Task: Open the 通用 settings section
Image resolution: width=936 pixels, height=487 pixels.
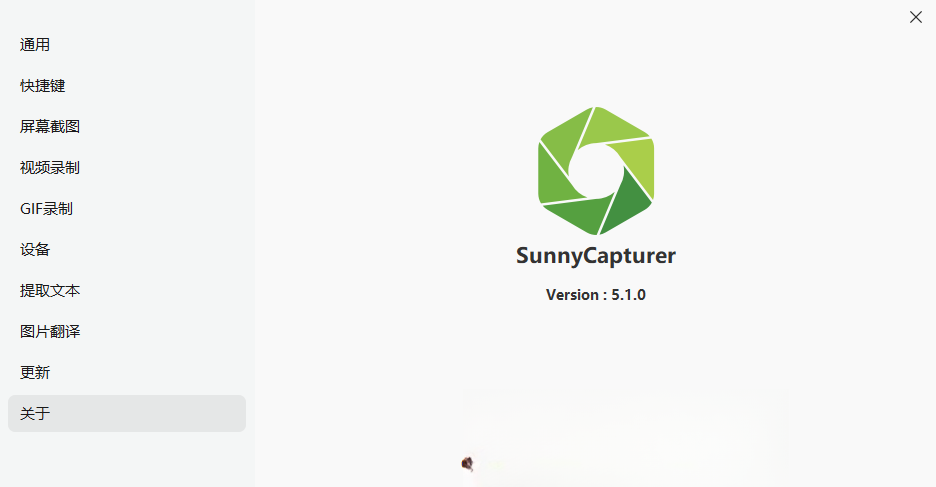Action: tap(127, 45)
